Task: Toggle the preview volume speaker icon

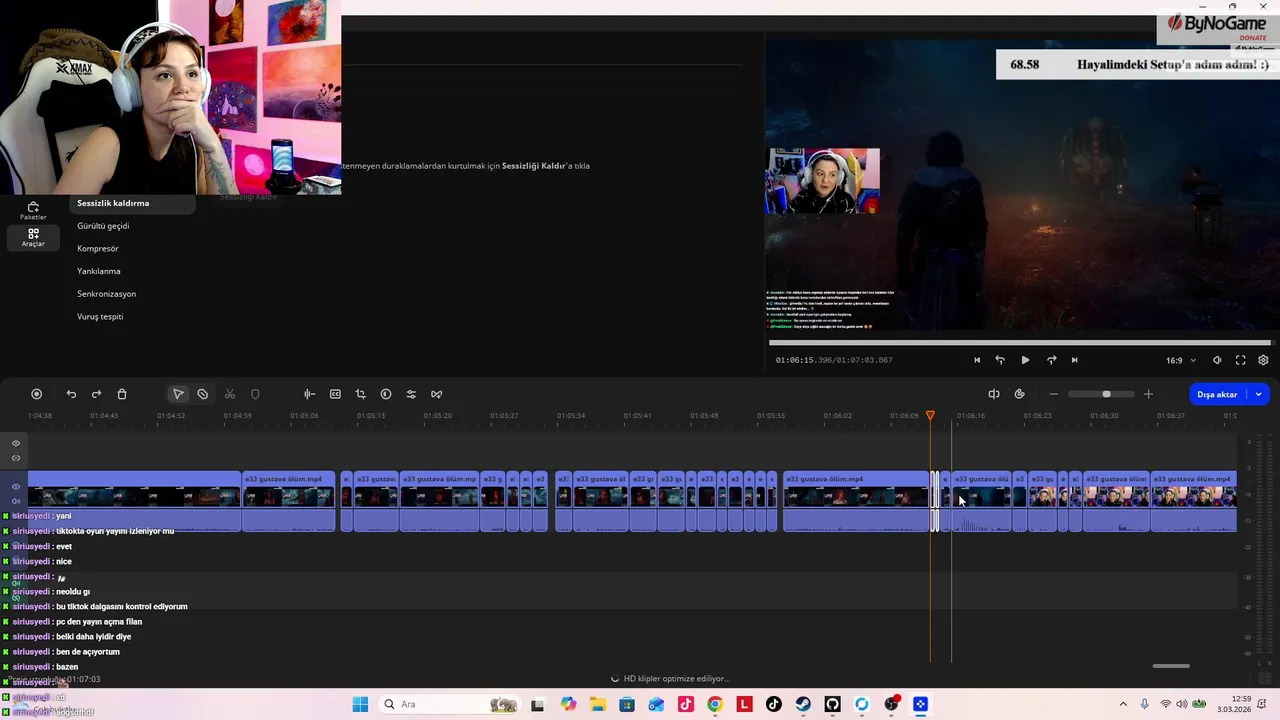Action: point(1217,360)
